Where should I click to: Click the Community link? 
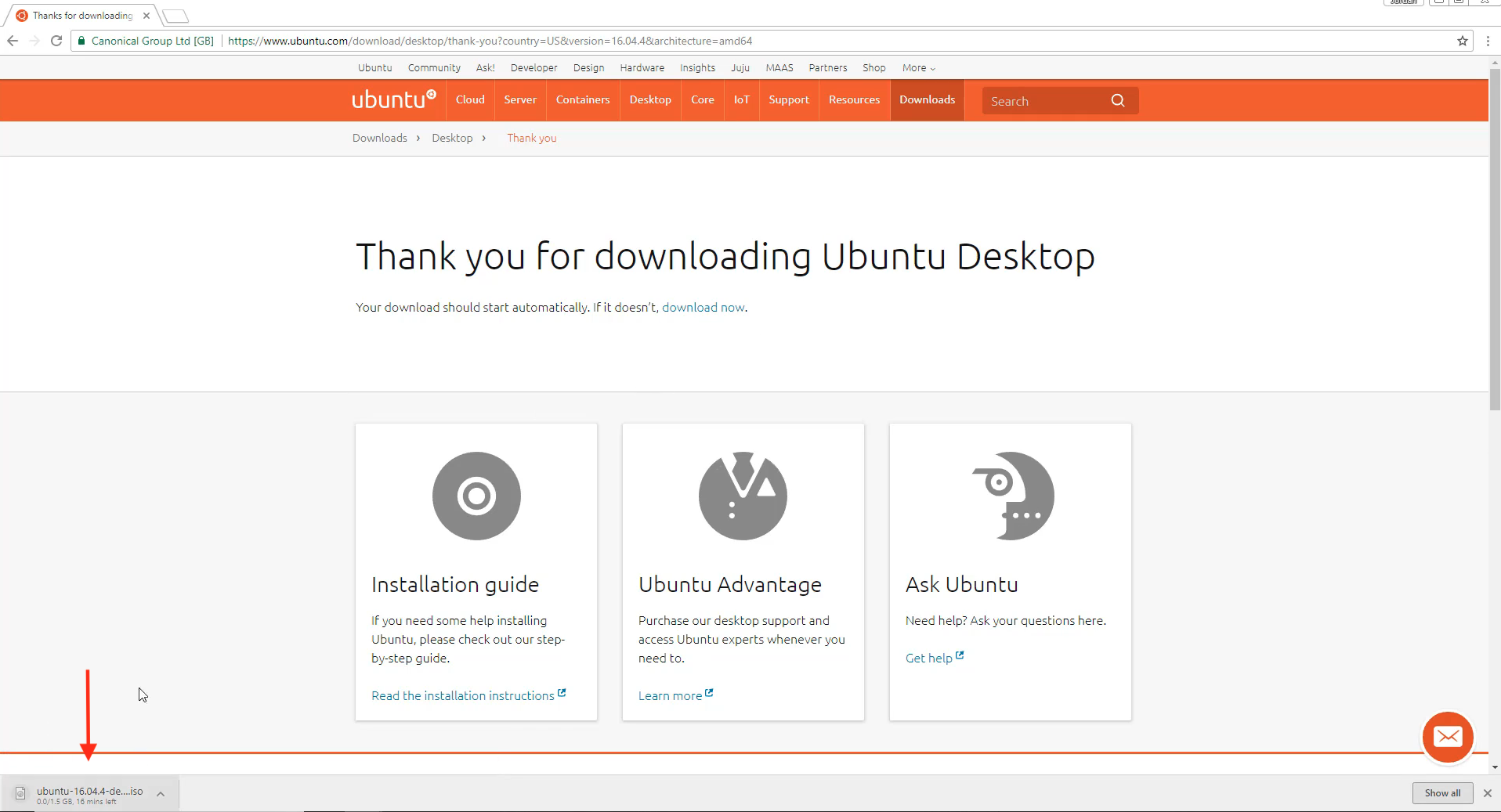pos(434,68)
